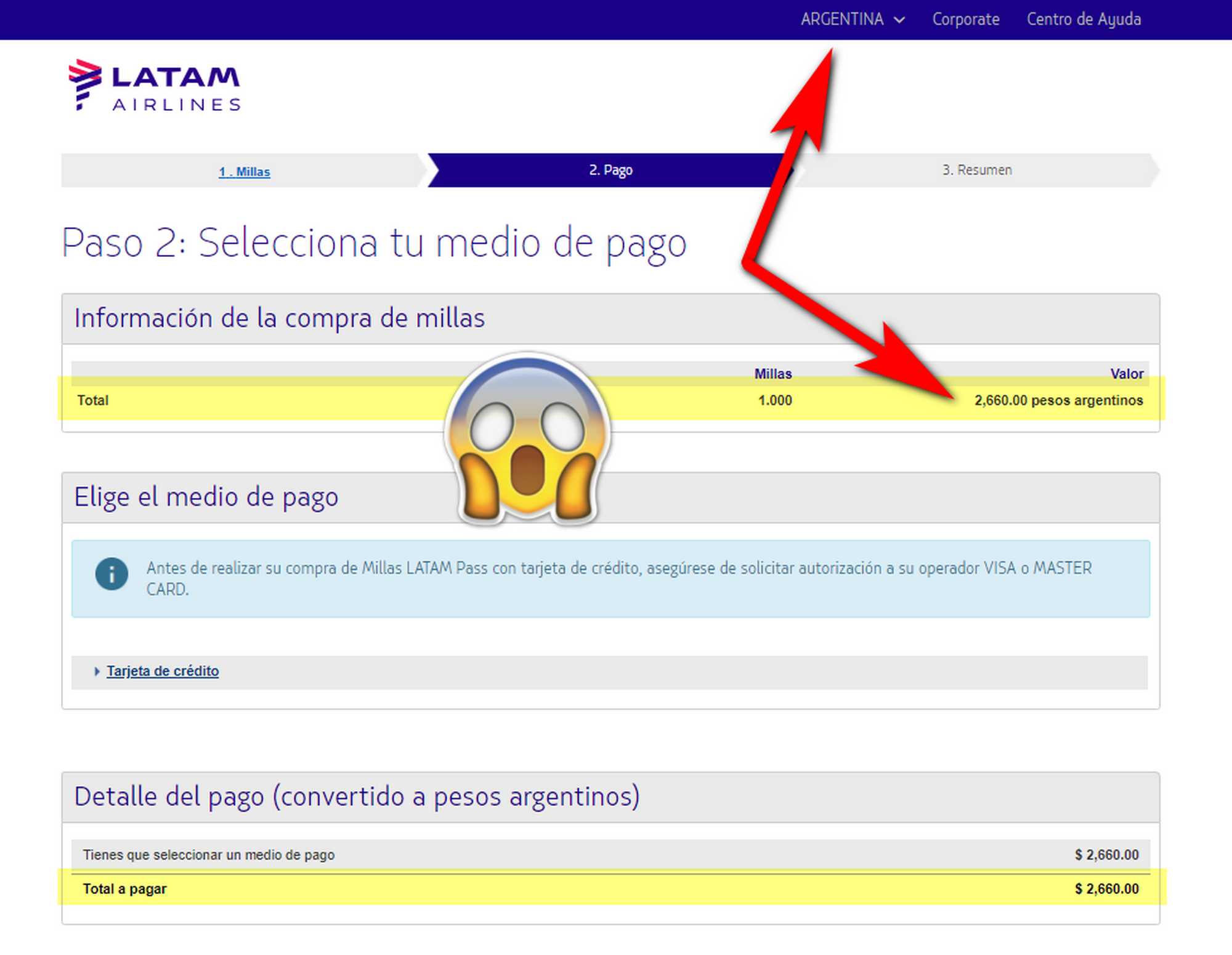Click the blue info icon
This screenshot has height=955, width=1232.
coord(111,574)
